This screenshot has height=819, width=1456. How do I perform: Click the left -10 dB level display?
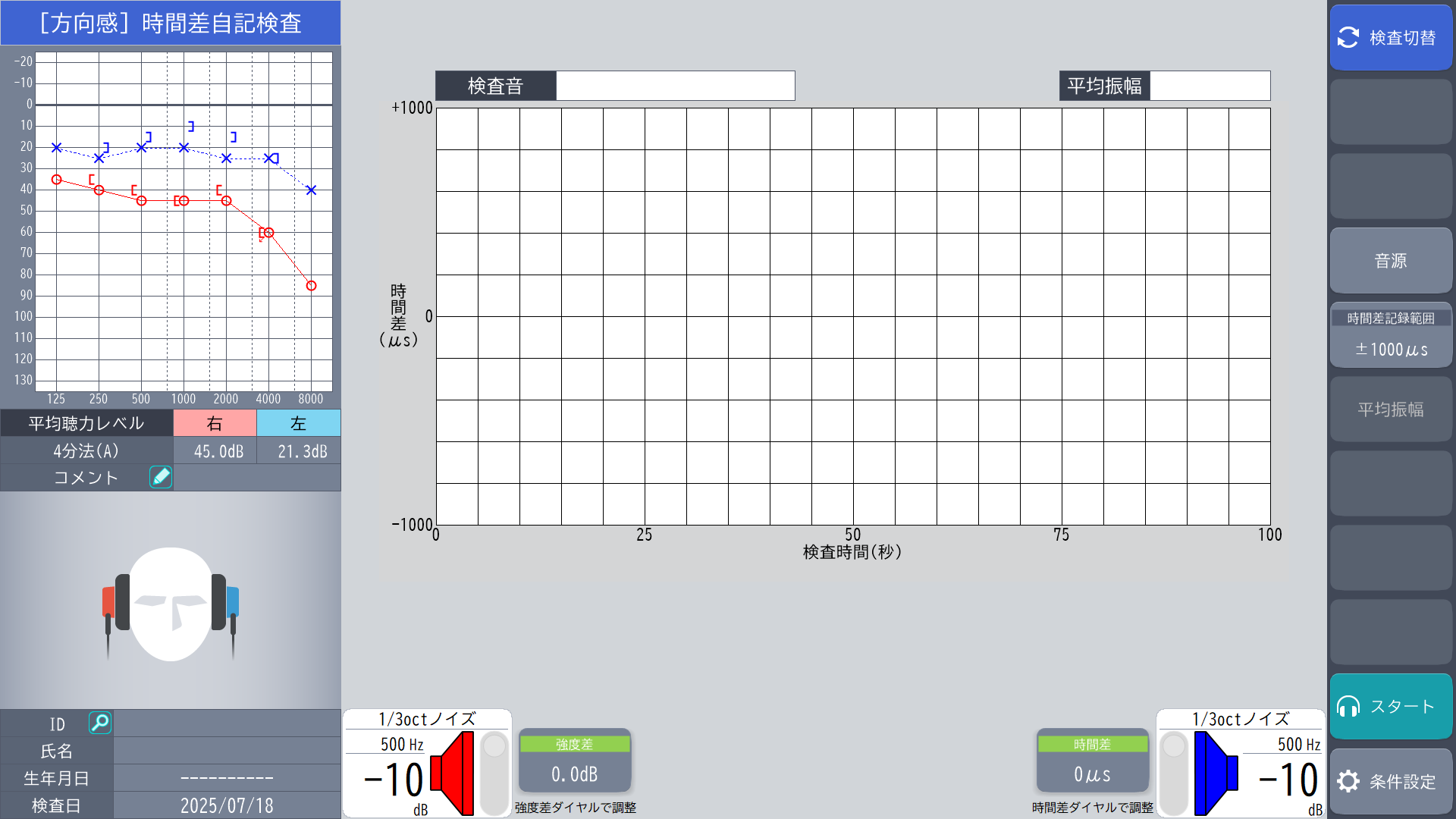pos(1288,781)
